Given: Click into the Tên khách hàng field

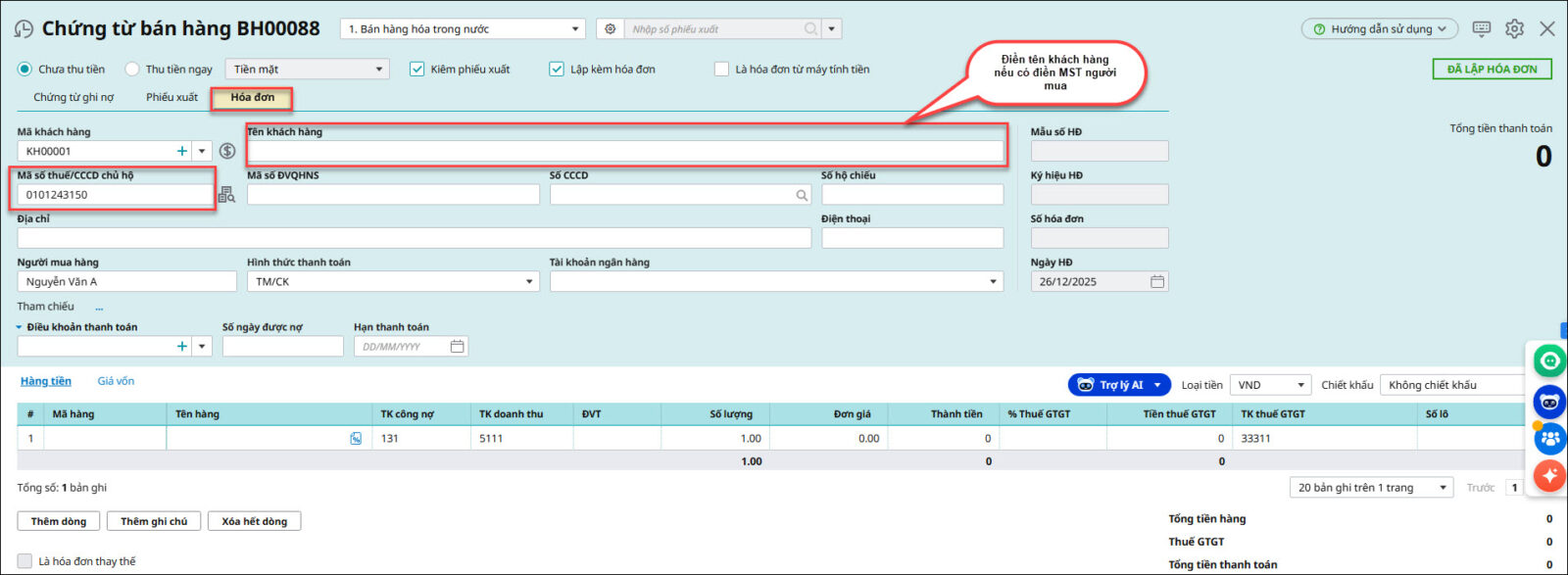Looking at the screenshot, I should [625, 151].
